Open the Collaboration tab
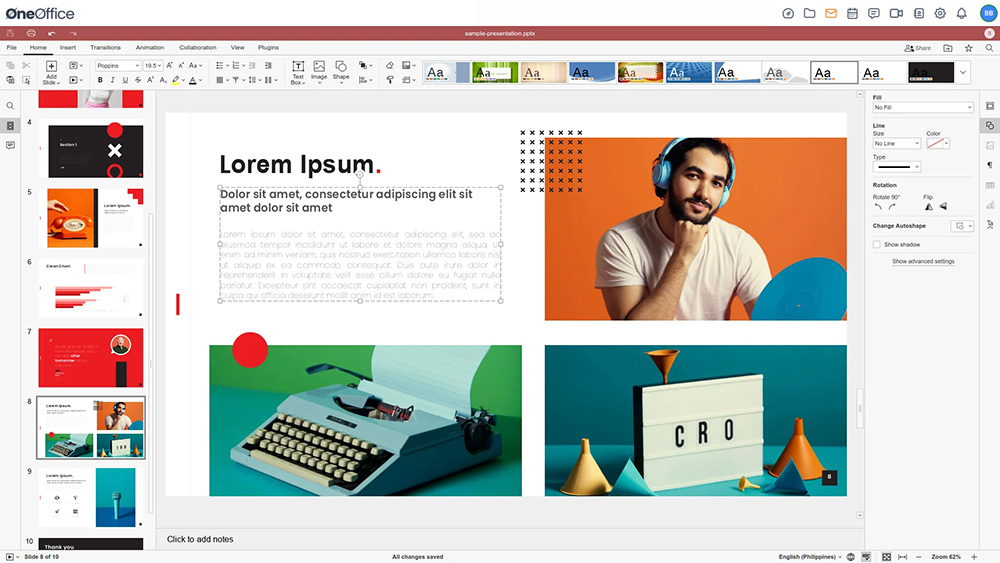The width and height of the screenshot is (1000, 563). (x=197, y=47)
